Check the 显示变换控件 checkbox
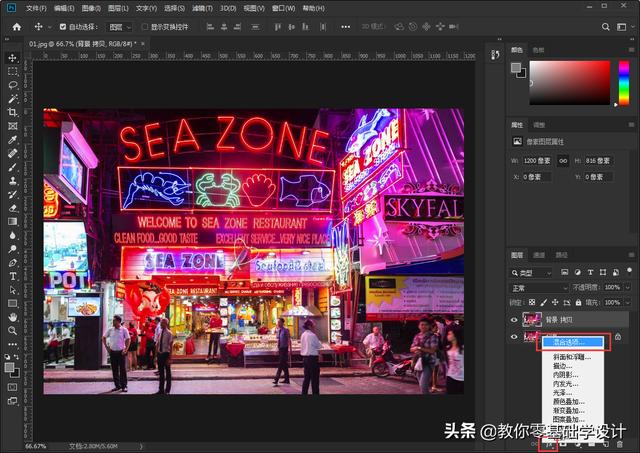 click(x=144, y=27)
